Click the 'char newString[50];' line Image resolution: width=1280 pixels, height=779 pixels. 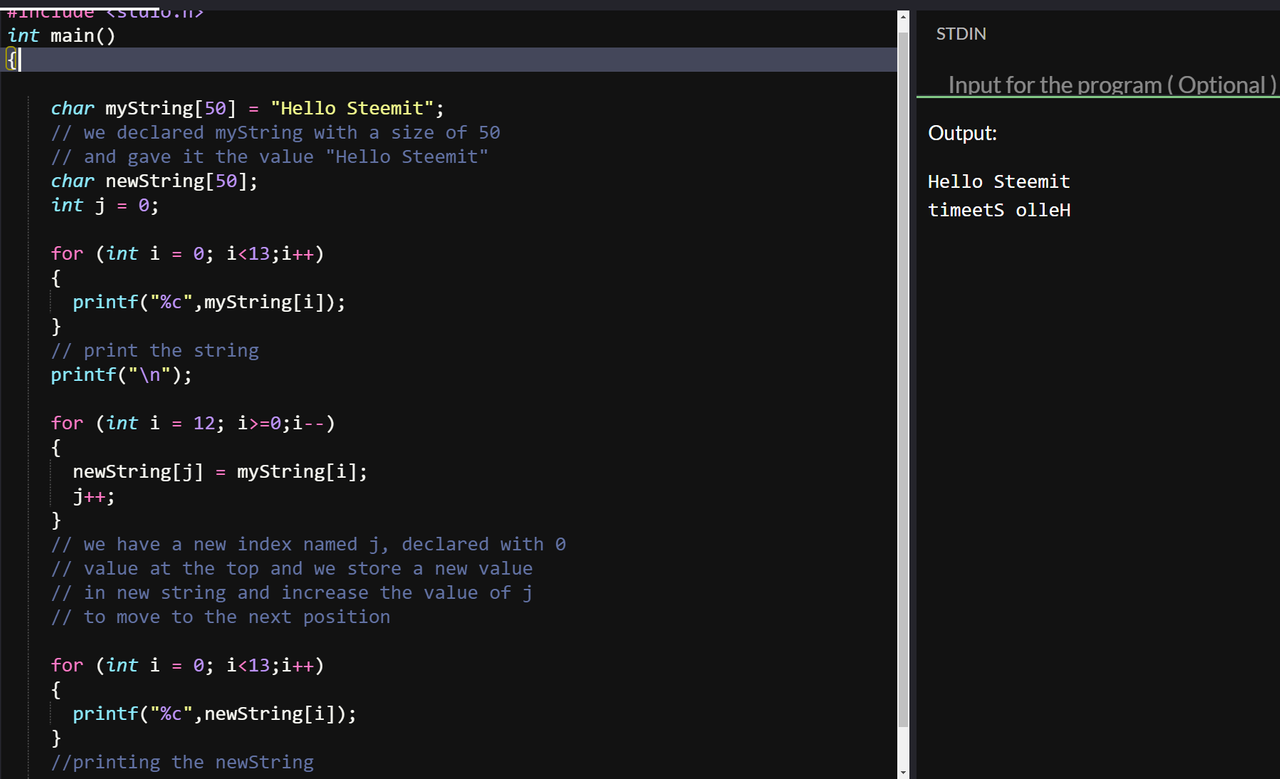[x=155, y=181]
